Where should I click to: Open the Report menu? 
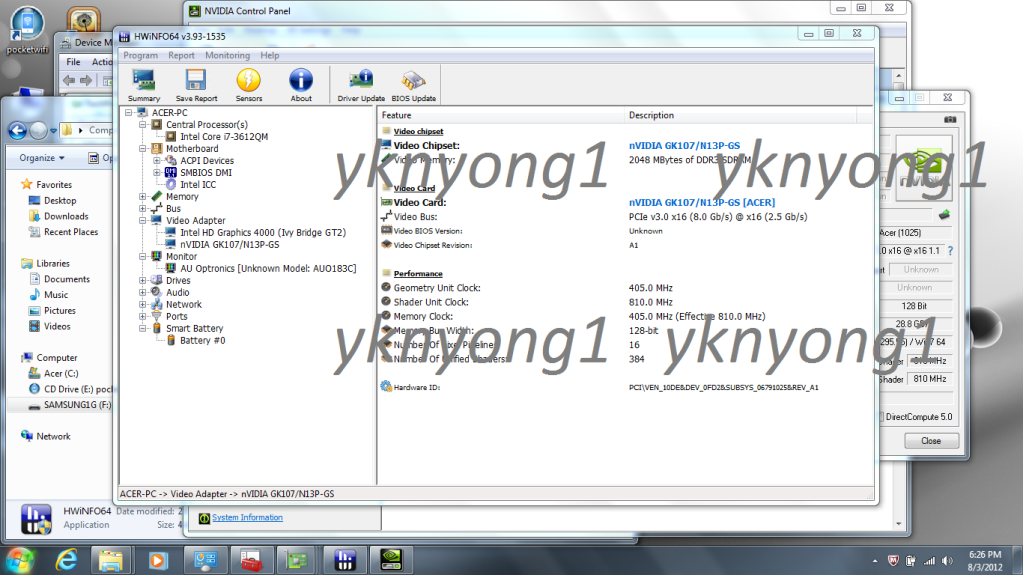point(181,55)
